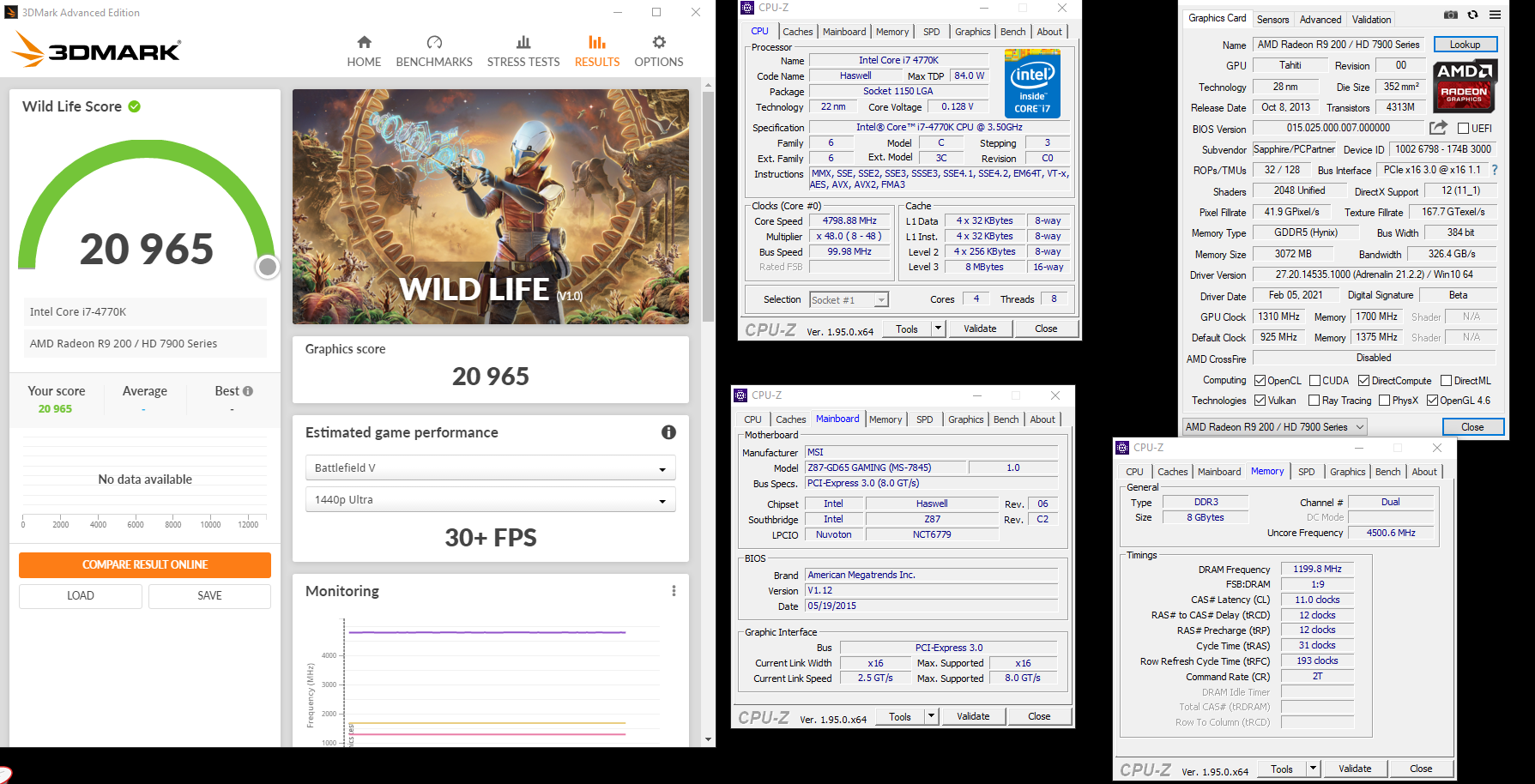Switch to the Sensors tab in GPU-Z
The image size is (1535, 784).
pyautogui.click(x=1272, y=20)
